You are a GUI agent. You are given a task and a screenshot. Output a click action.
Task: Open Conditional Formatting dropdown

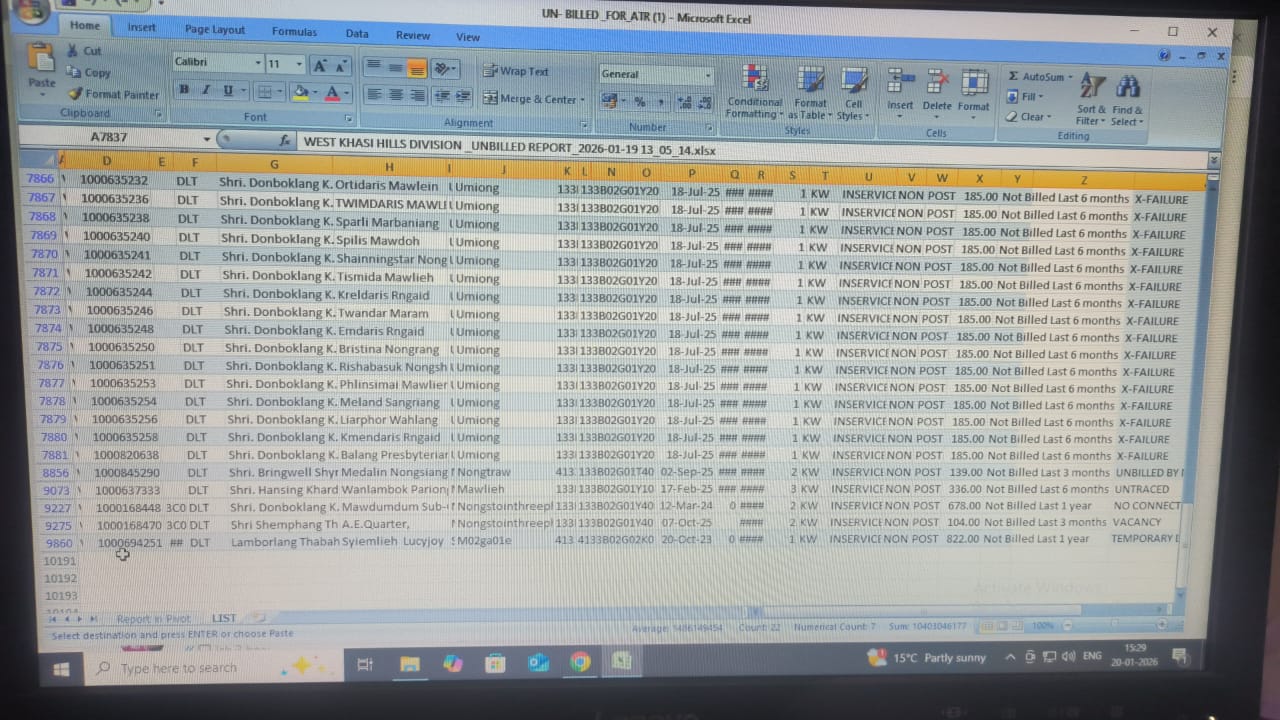tap(754, 92)
